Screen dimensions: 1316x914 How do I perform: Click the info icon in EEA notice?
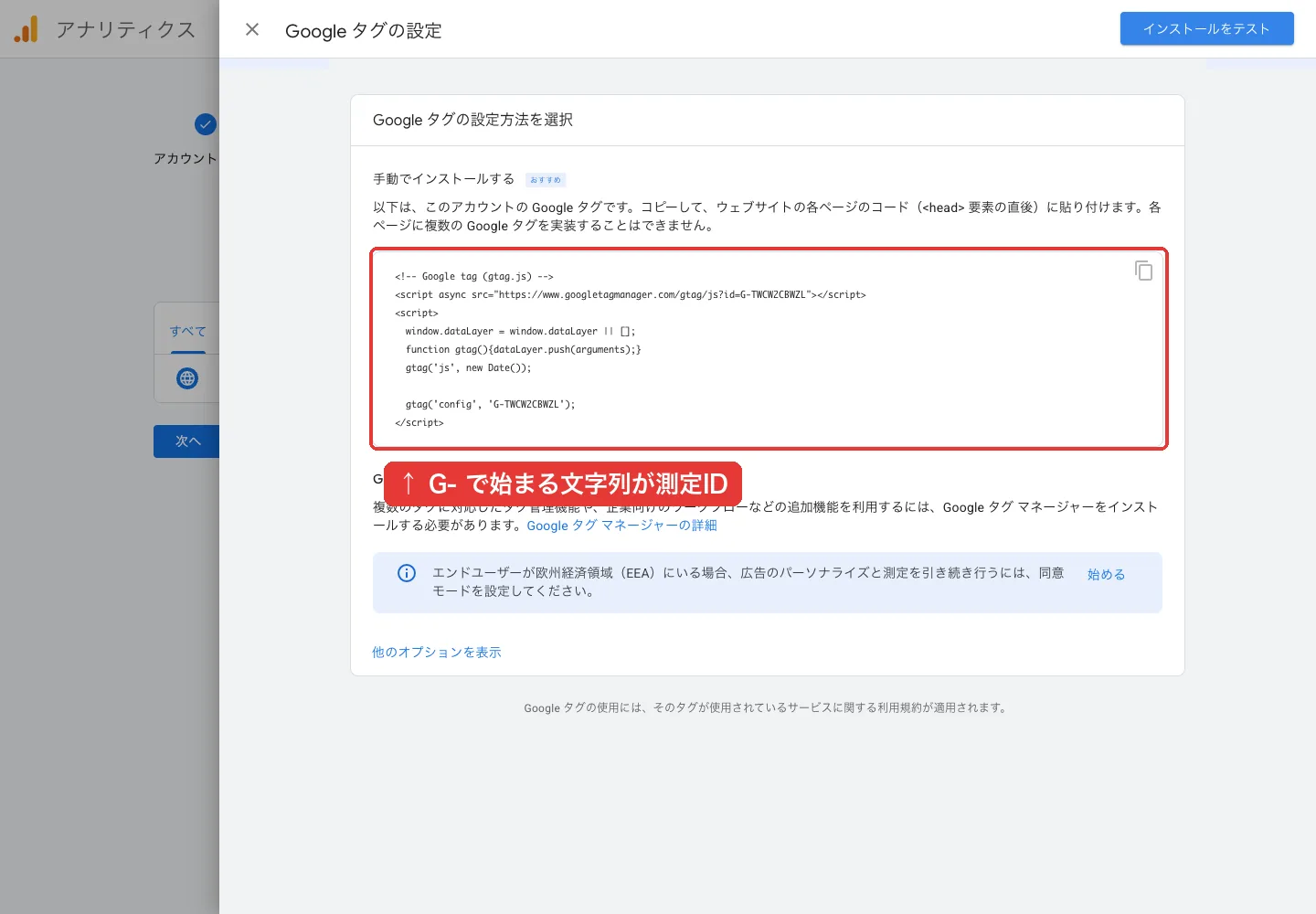(x=407, y=573)
